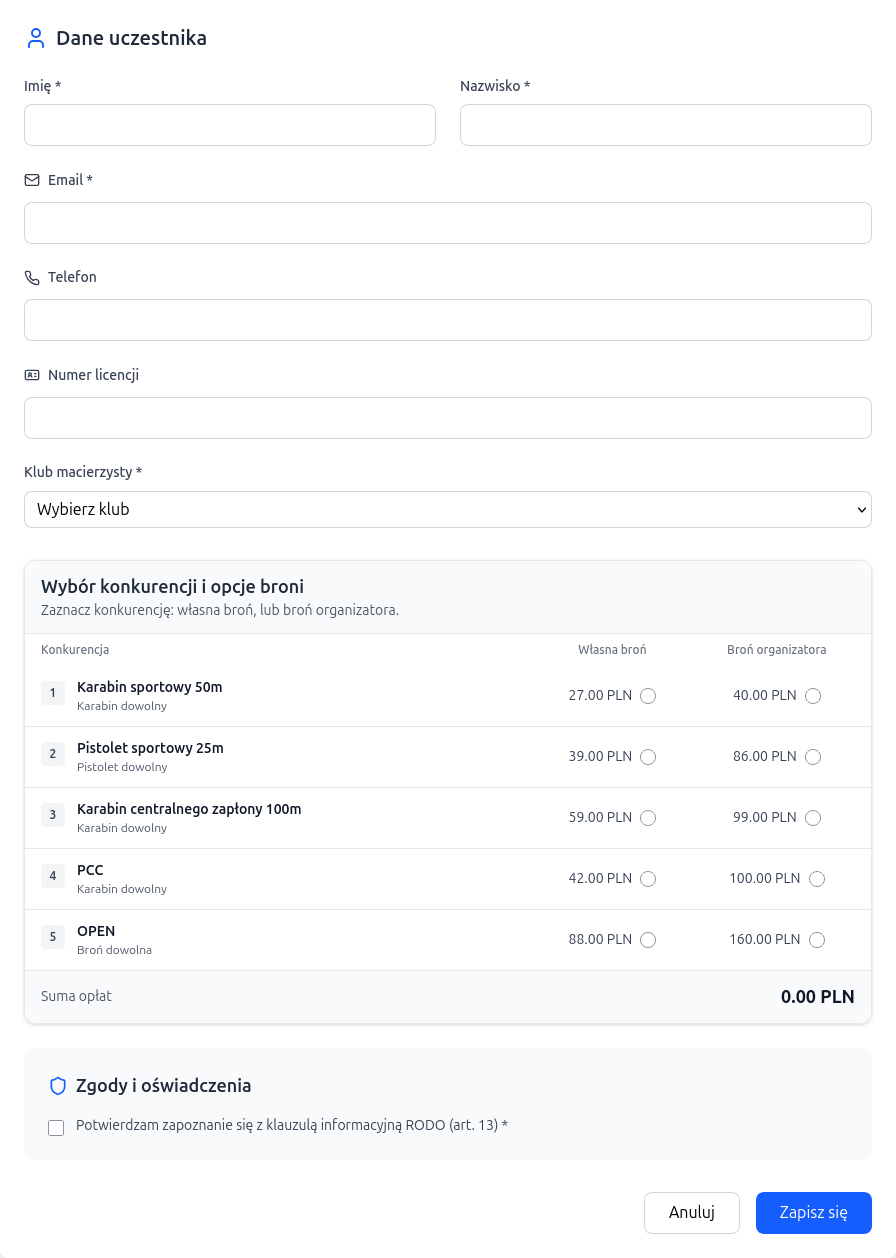Viewport: 896px width, 1258px height.
Task: Check the RODO information clause confirmation box
Action: (56, 1128)
